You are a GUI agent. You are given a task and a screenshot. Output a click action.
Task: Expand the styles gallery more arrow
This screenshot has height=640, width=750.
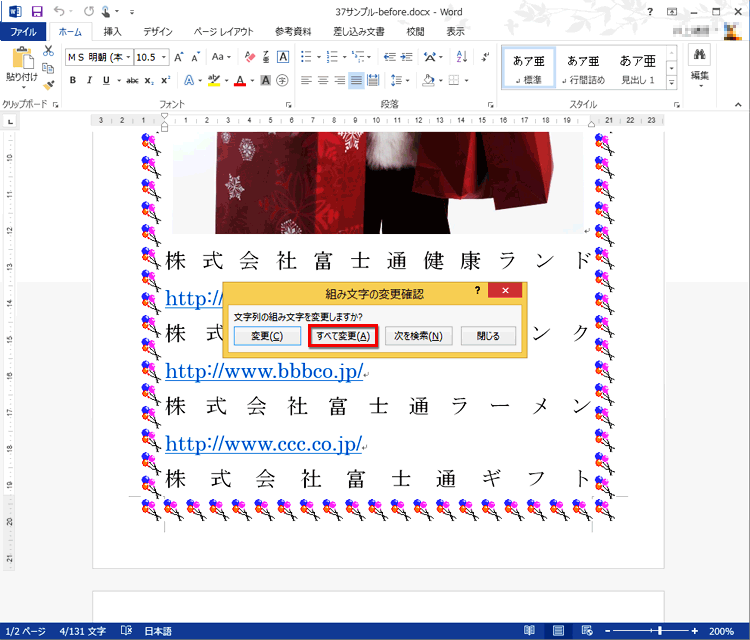pos(672,83)
